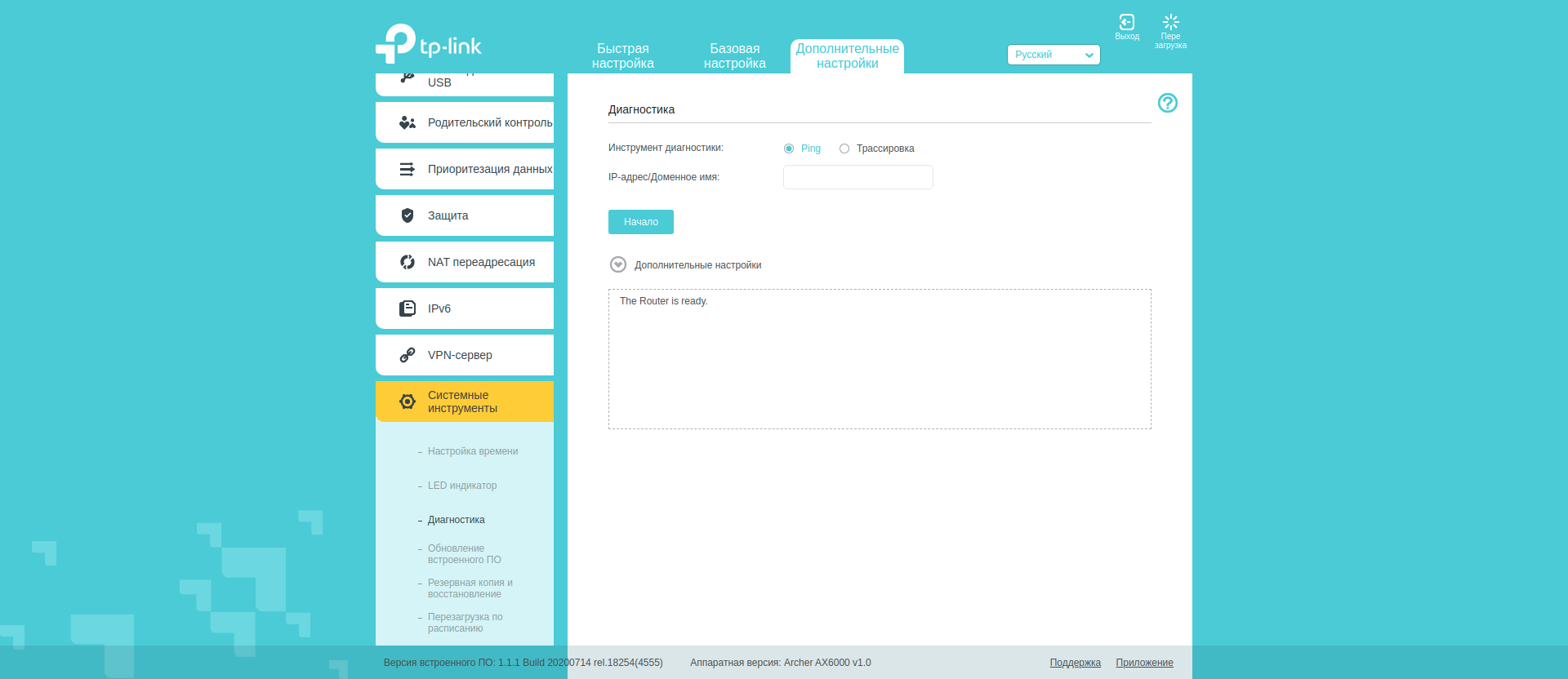Click the NAT переадресация icon
This screenshot has height=679, width=1568.
pyautogui.click(x=408, y=262)
